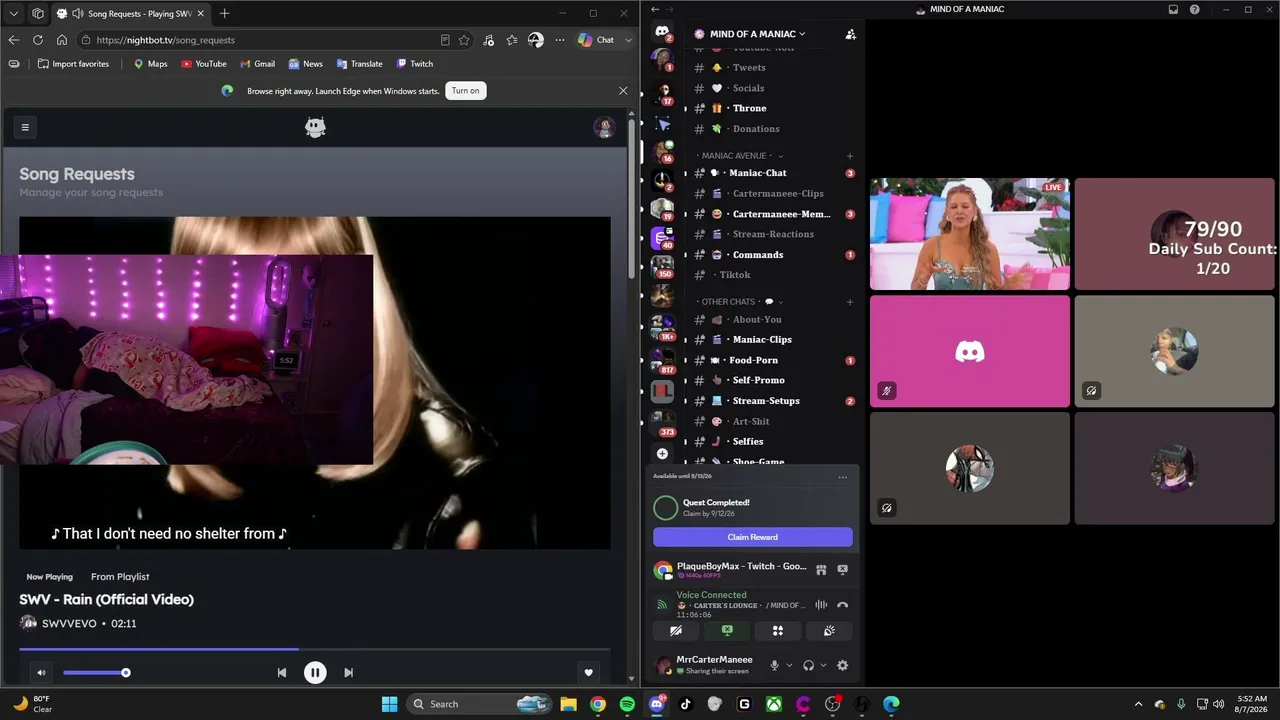Open the Nightbot hamburger menu

pos(25,127)
